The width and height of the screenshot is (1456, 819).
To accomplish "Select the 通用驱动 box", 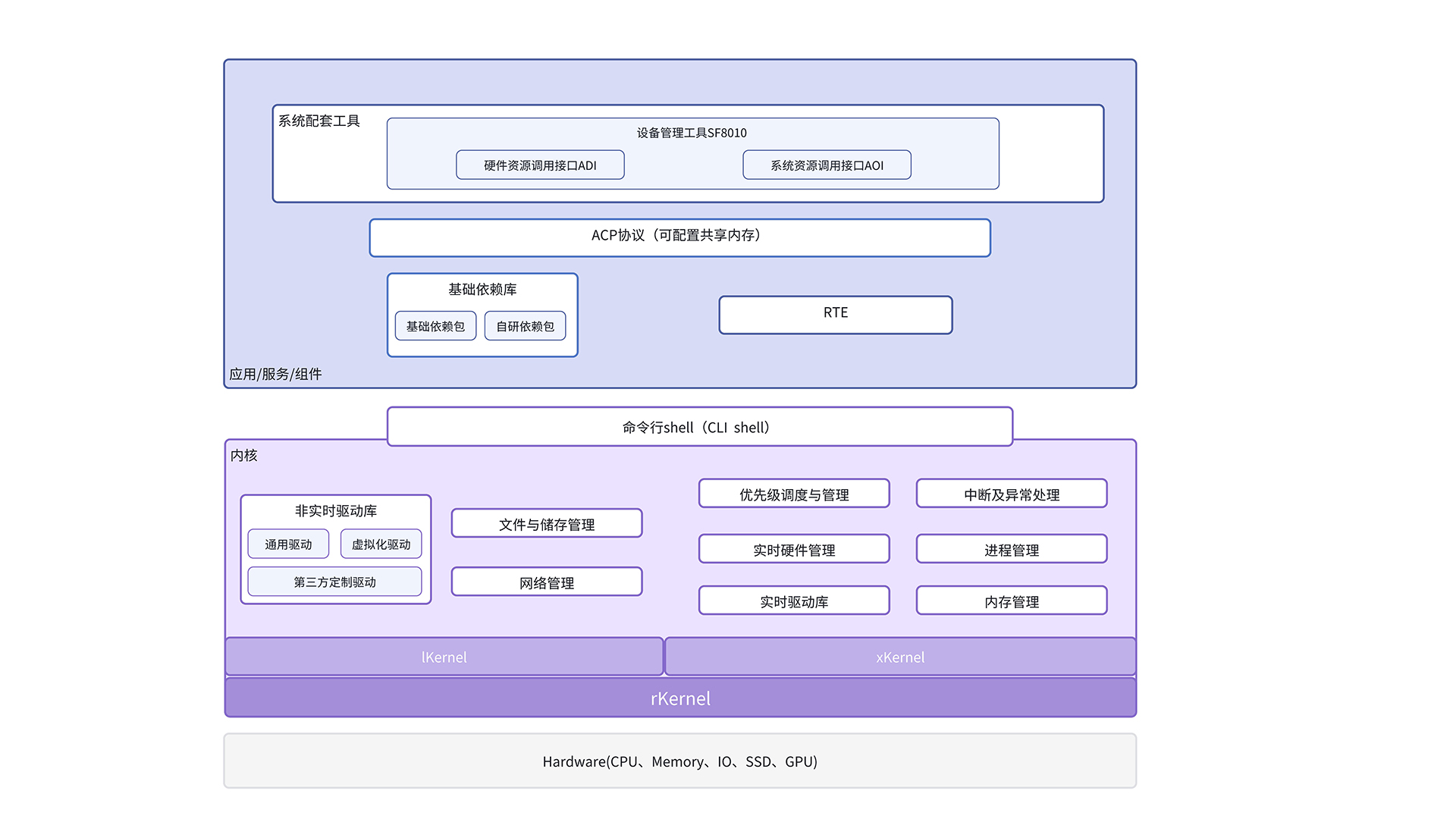I will [288, 544].
